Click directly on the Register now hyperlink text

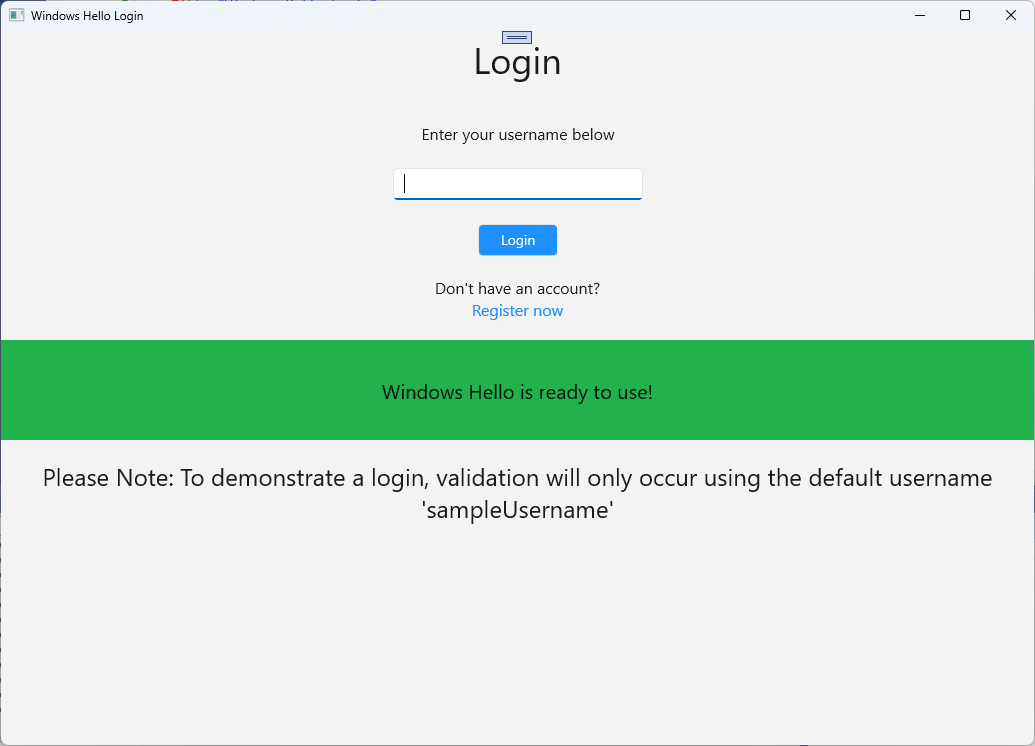tap(517, 310)
